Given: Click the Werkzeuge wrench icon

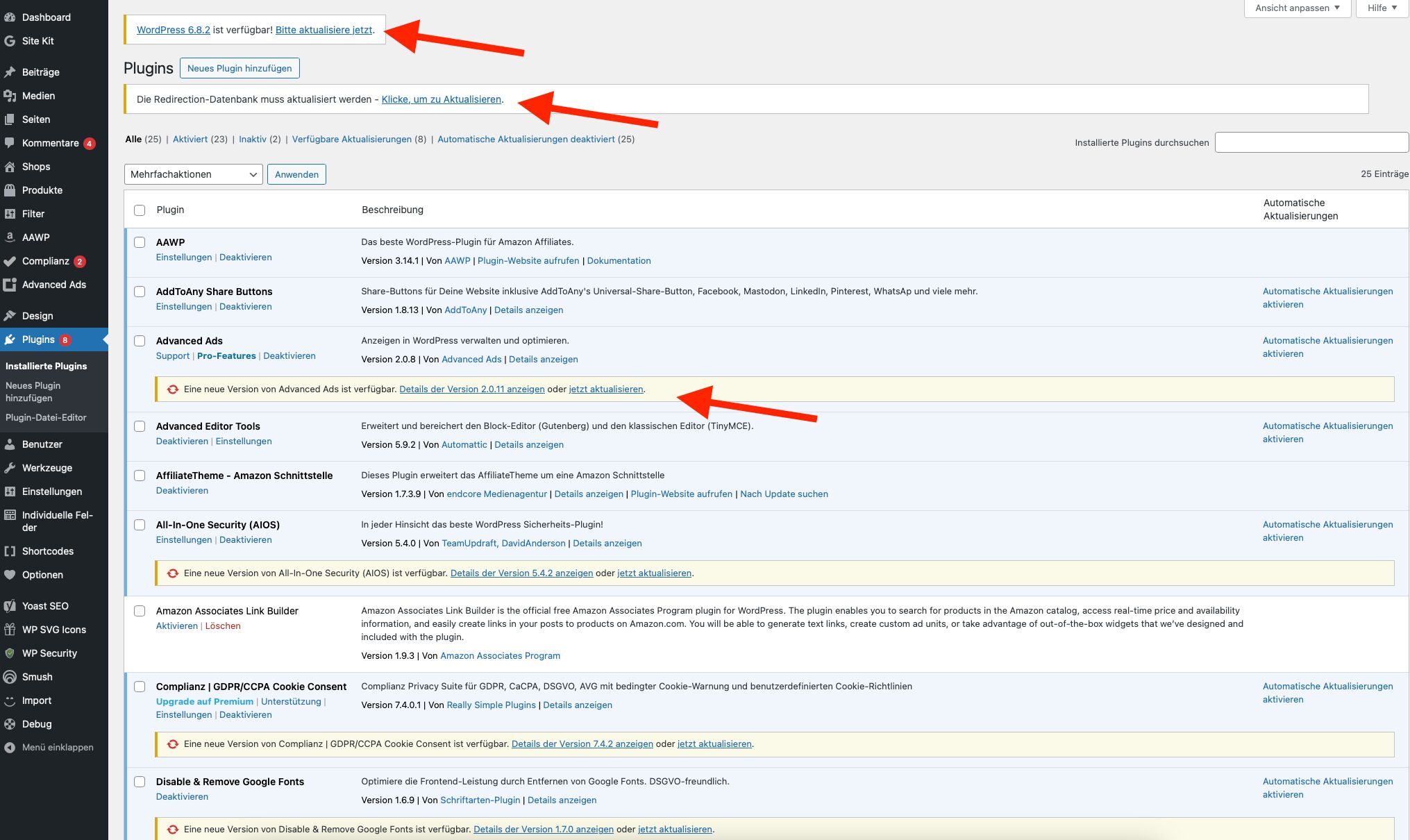Looking at the screenshot, I should pos(10,468).
